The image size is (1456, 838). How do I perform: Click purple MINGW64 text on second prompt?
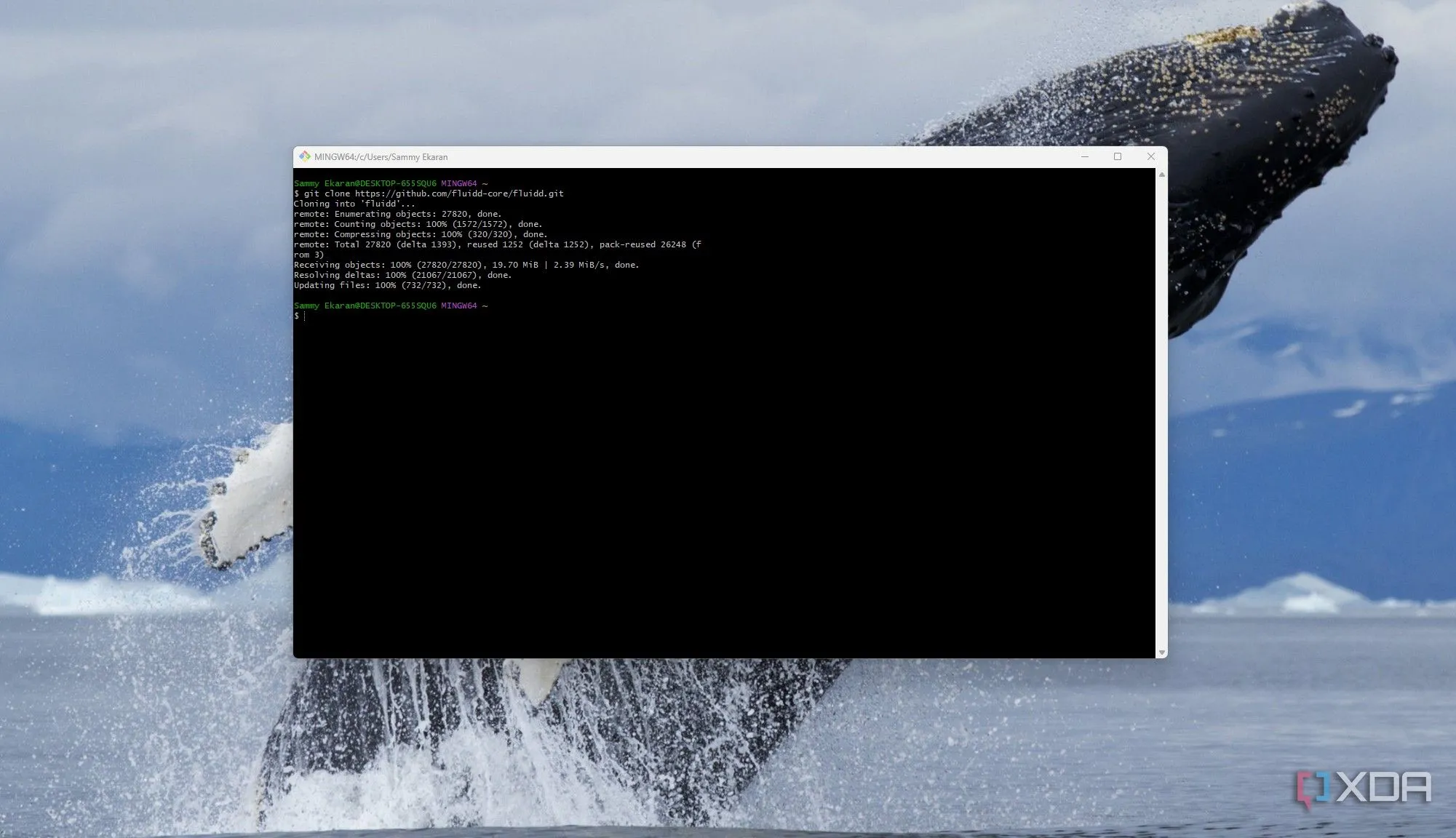point(458,306)
